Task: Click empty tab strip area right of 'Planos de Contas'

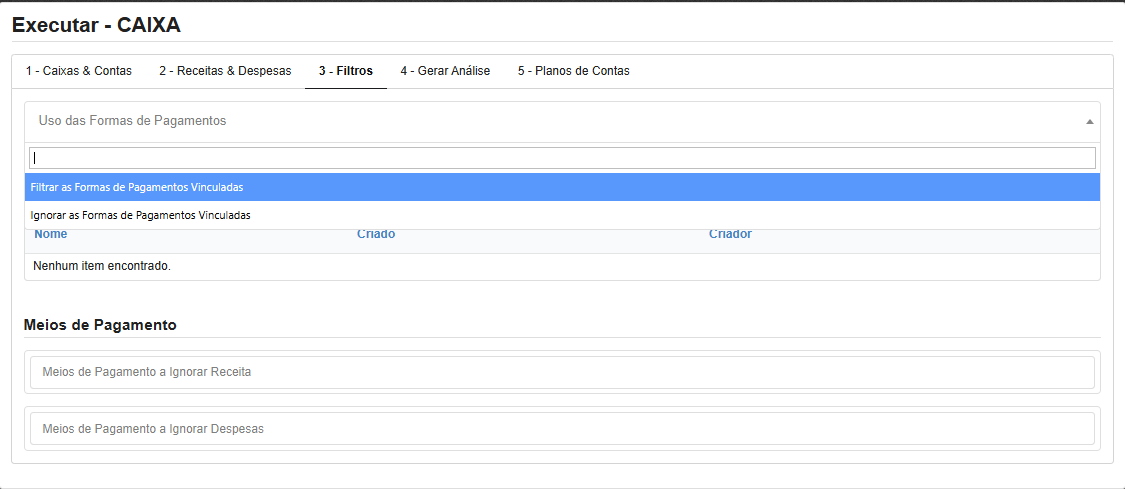Action: 870,71
